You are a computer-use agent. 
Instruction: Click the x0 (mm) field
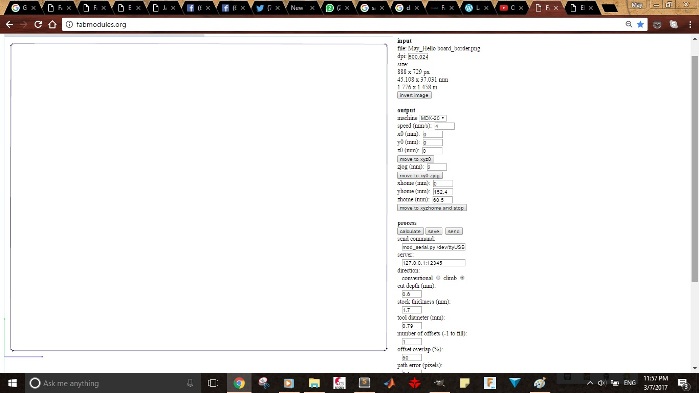432,134
